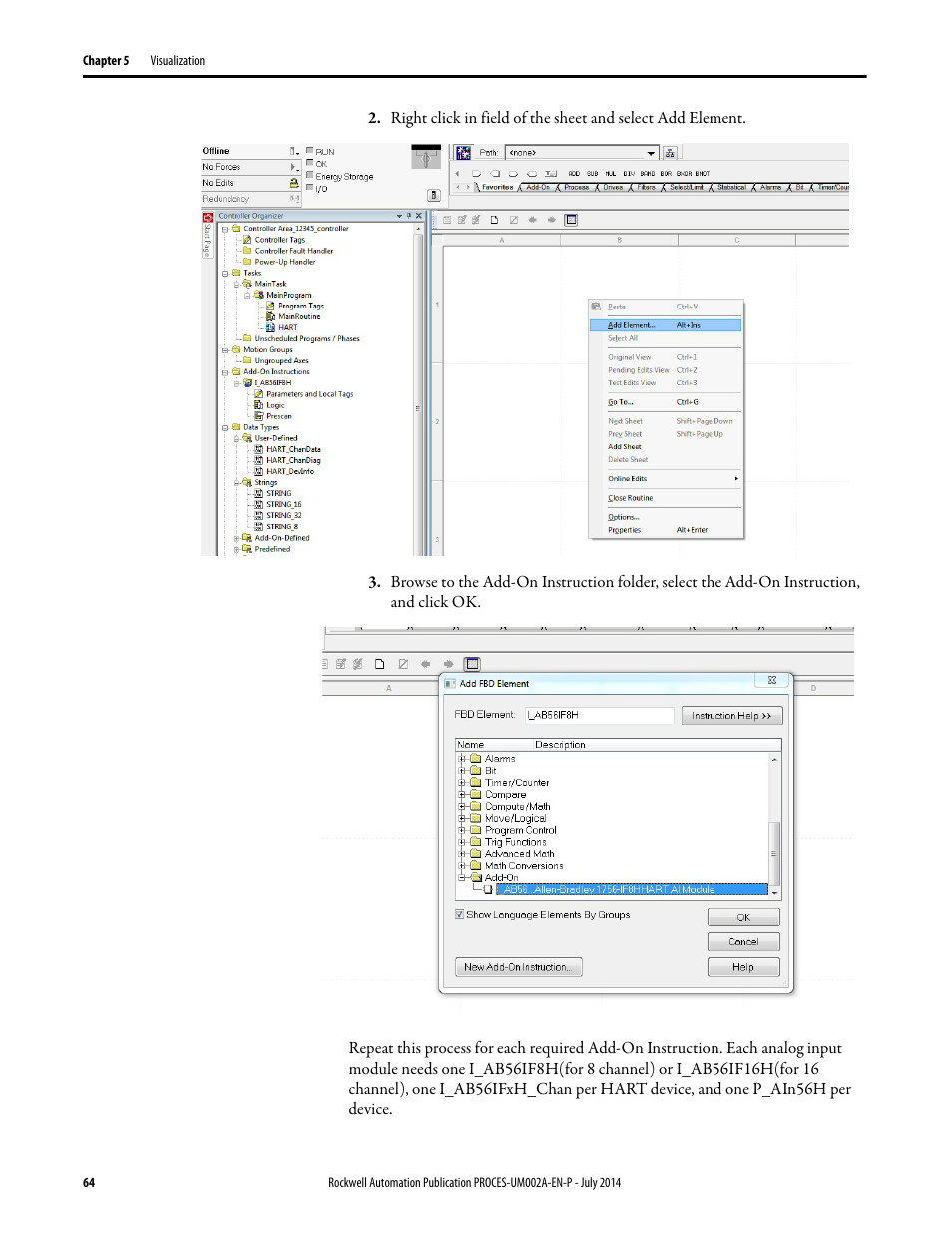Switch to the Favorites instruction tab

[x=497, y=187]
